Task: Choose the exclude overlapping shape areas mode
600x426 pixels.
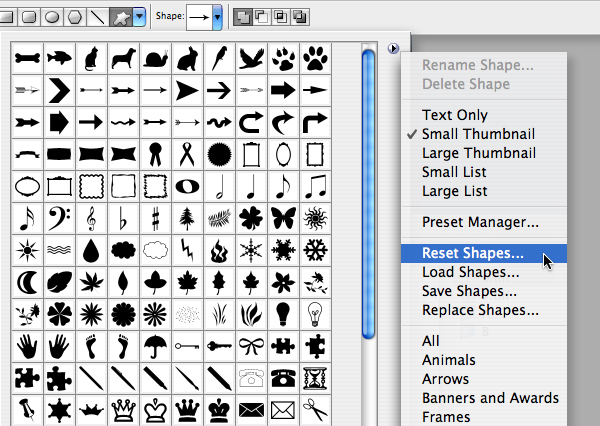Action: [300, 16]
